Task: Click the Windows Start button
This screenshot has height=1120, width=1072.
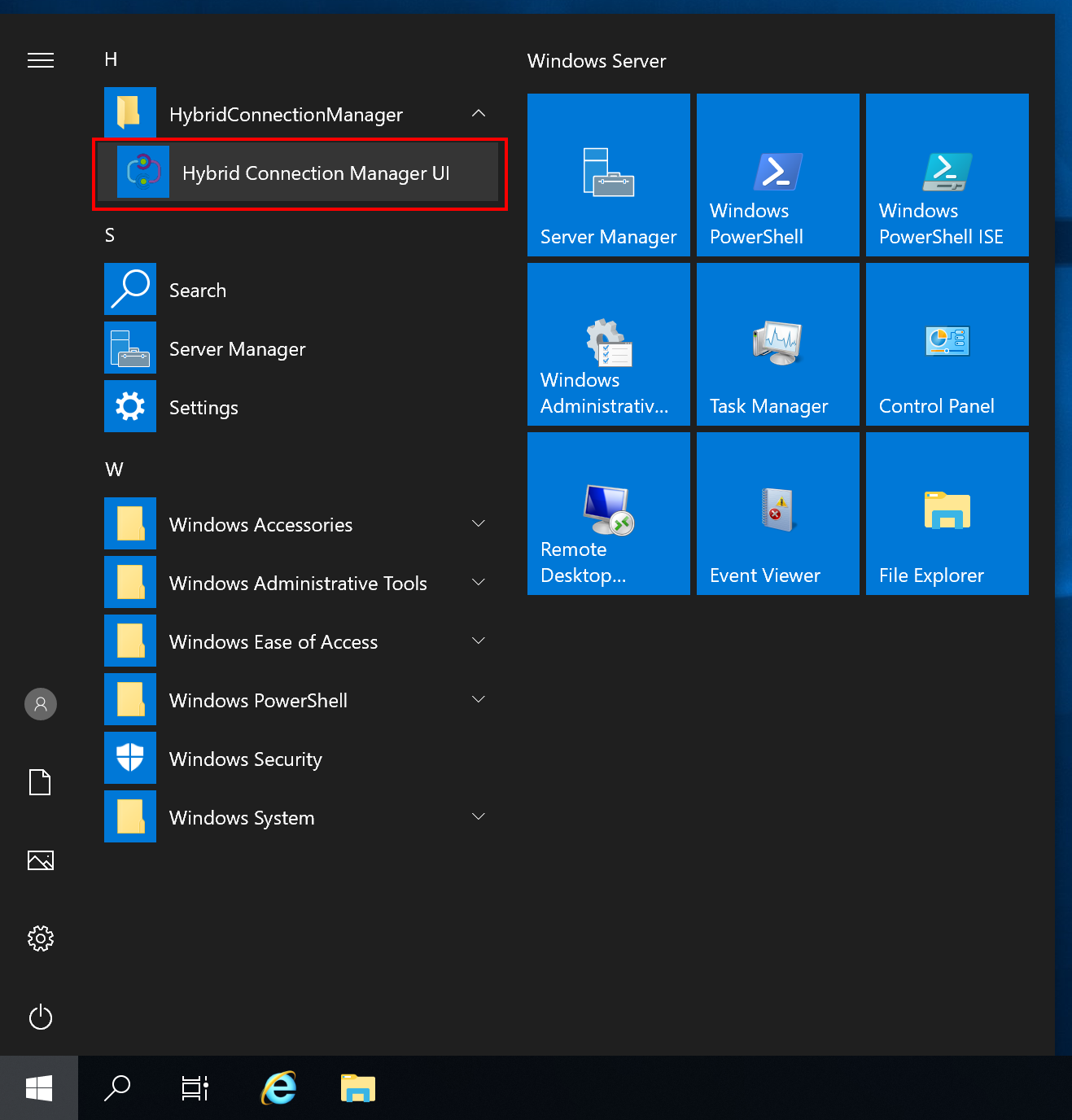Action: tap(39, 1088)
